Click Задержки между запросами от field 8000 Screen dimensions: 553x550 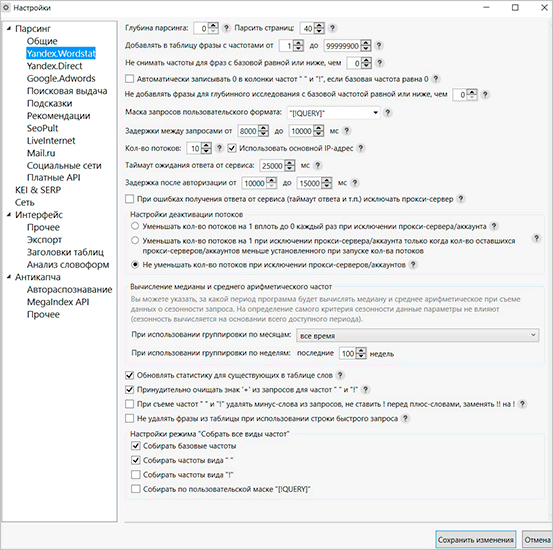click(248, 131)
